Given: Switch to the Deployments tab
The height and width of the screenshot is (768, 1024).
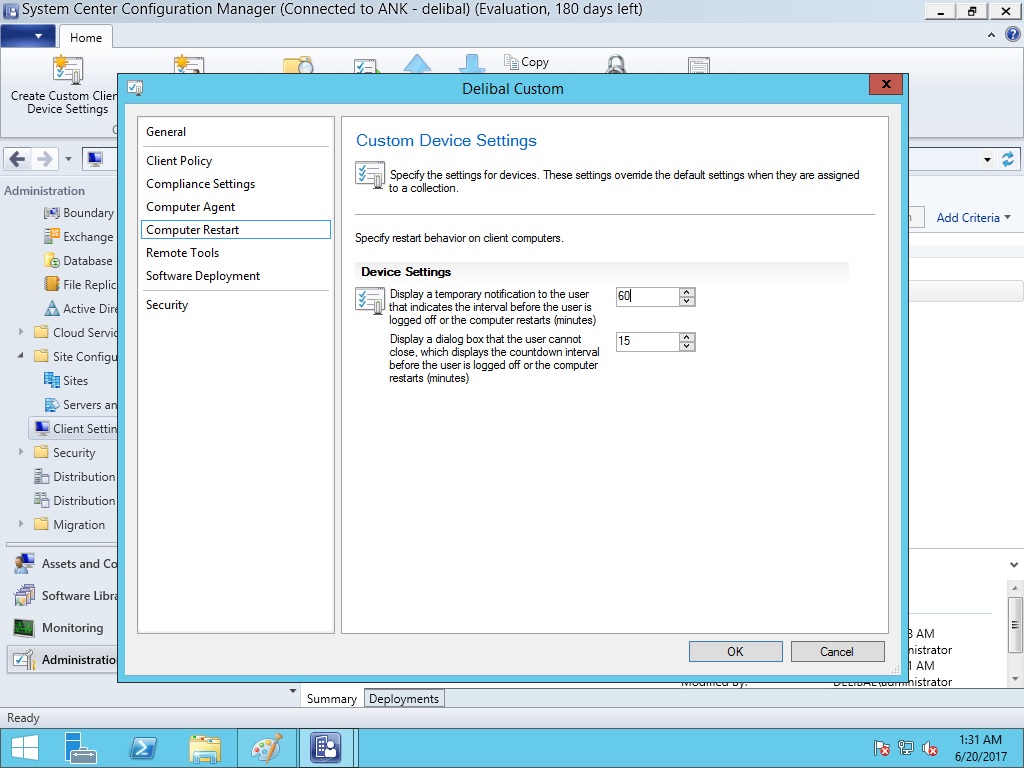Looking at the screenshot, I should [404, 699].
